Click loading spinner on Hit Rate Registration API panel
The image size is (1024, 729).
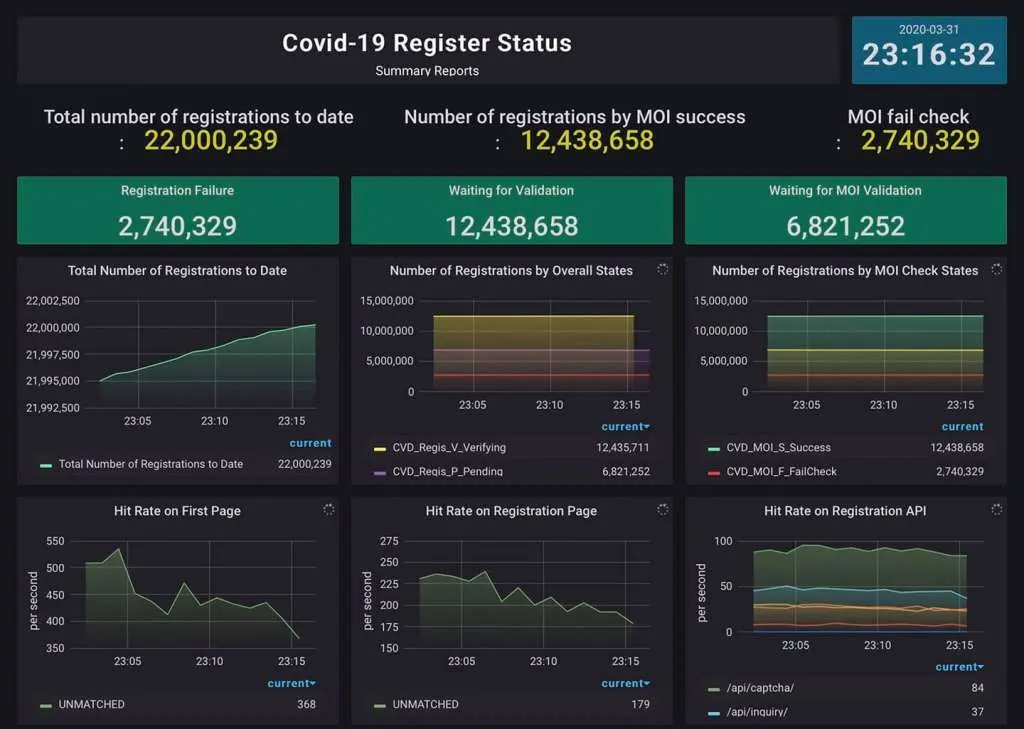pyautogui.click(x=996, y=510)
